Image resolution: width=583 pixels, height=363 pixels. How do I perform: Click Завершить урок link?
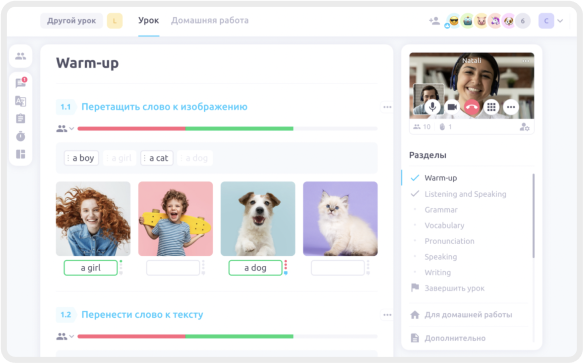(454, 288)
